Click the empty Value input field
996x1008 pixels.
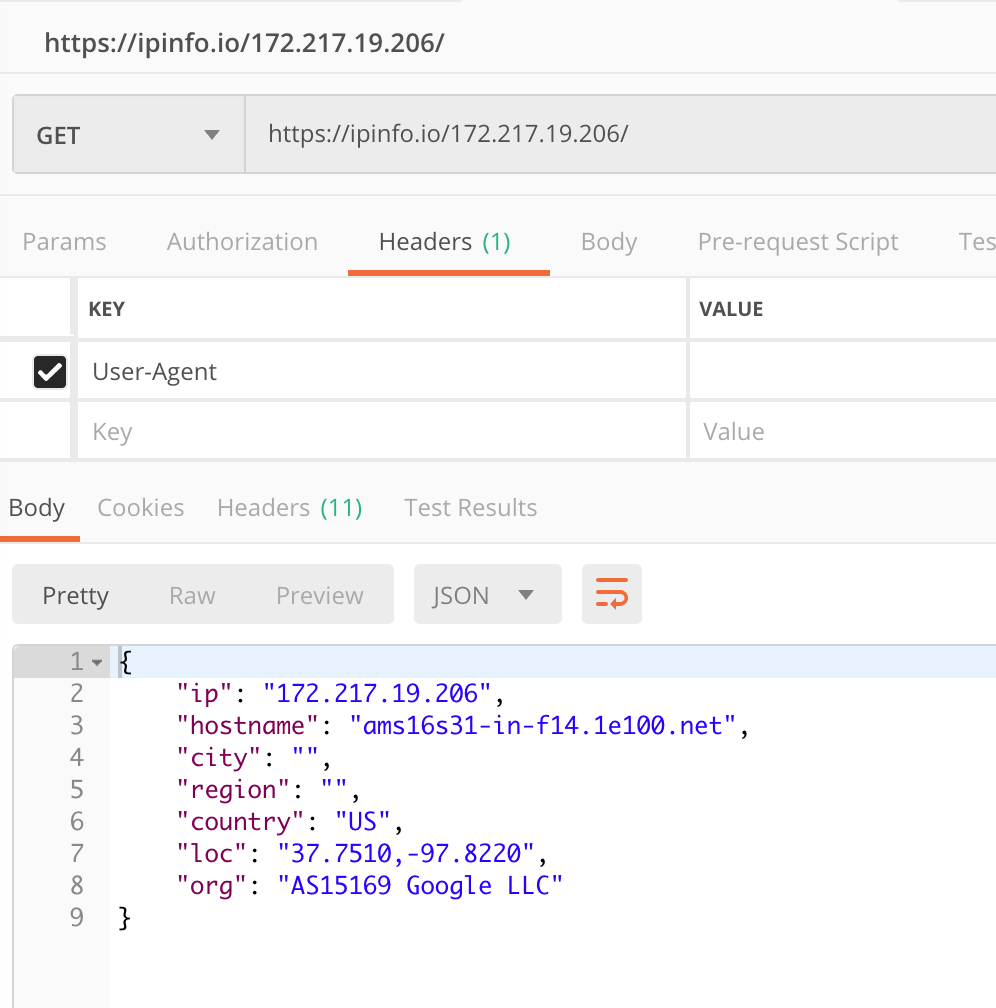(x=840, y=432)
